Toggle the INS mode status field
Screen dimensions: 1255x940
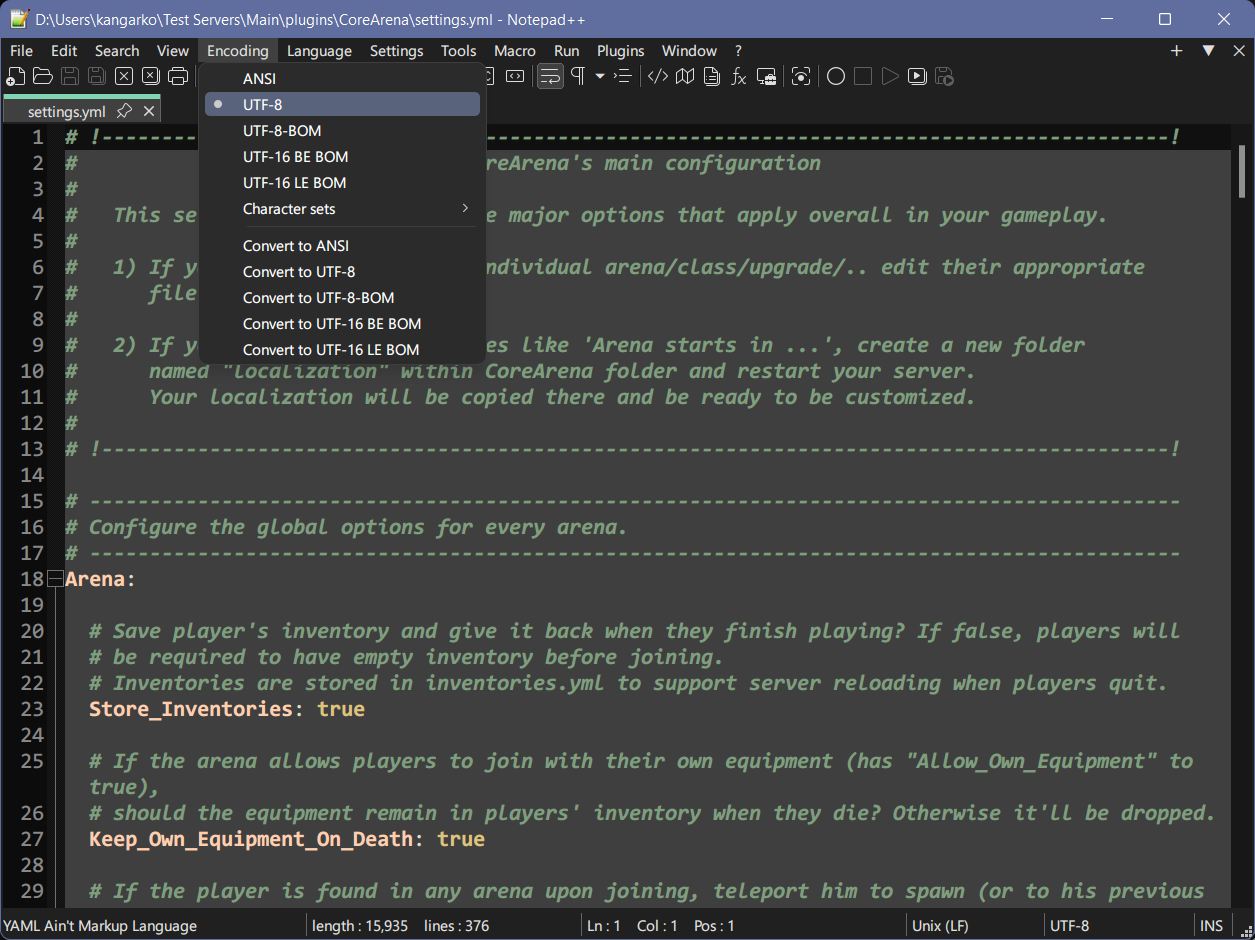pos(1211,926)
